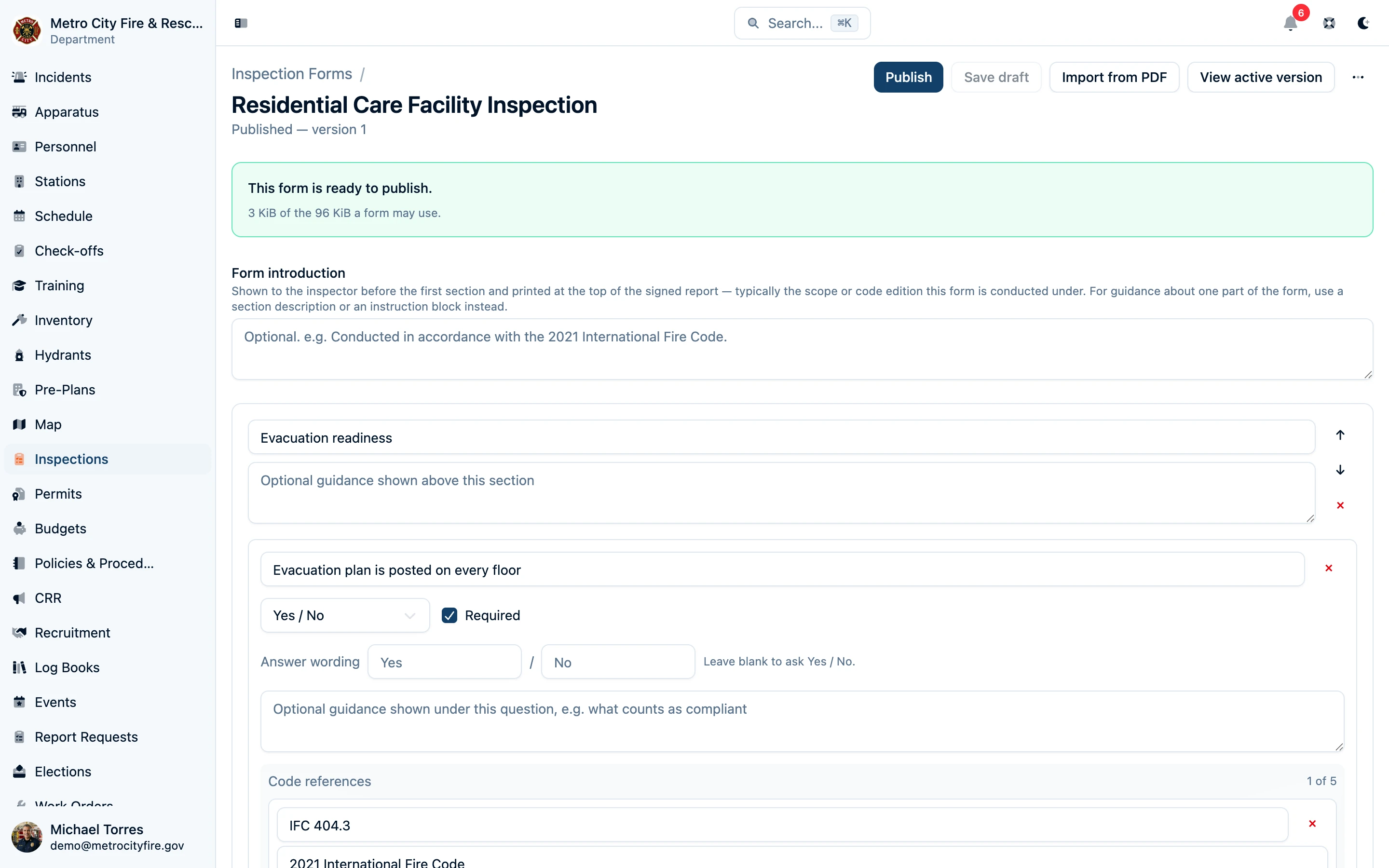Toggle the sidebar collapse icon
1389x868 pixels.
coord(241,23)
